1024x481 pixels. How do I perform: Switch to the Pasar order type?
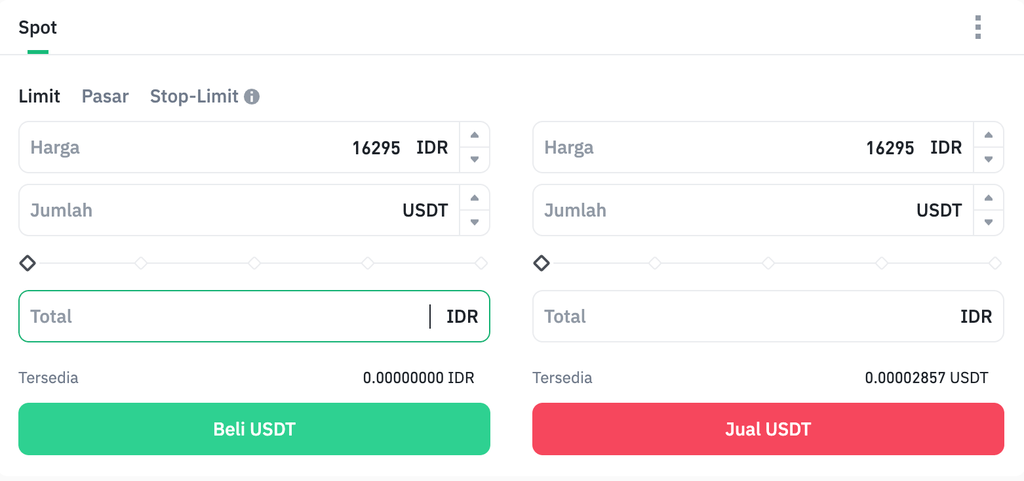point(105,96)
